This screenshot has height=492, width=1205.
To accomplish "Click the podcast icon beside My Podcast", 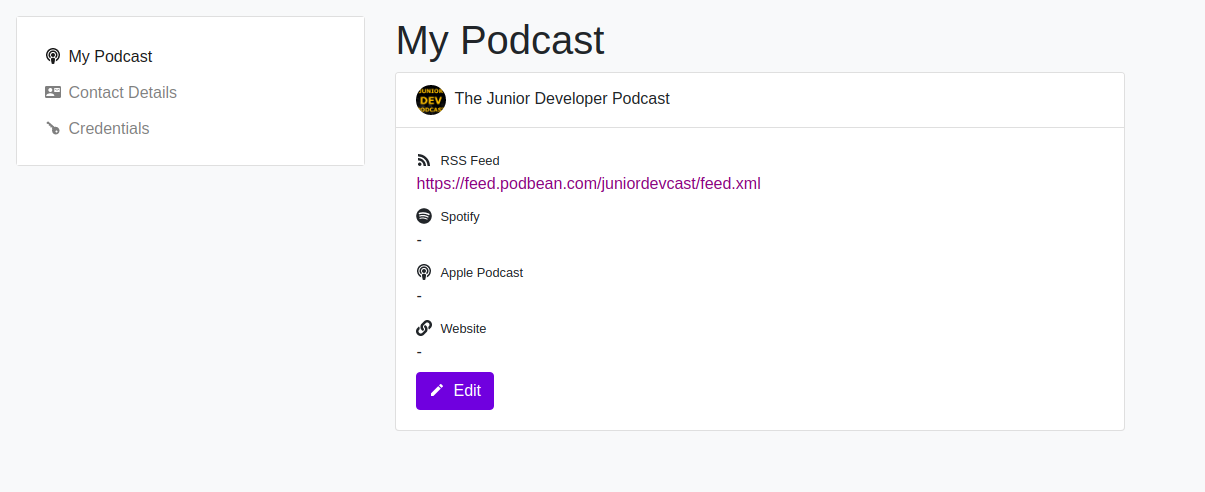I will (53, 56).
